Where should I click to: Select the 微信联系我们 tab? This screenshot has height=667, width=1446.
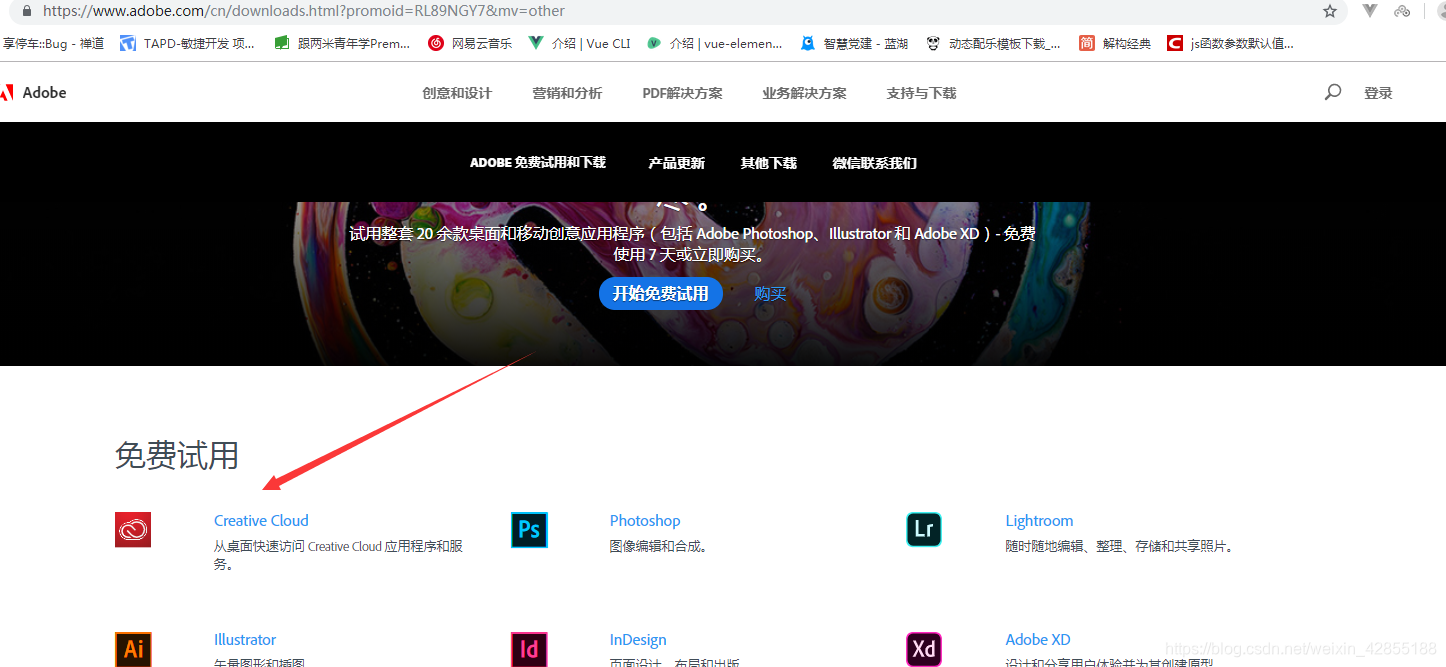(874, 163)
